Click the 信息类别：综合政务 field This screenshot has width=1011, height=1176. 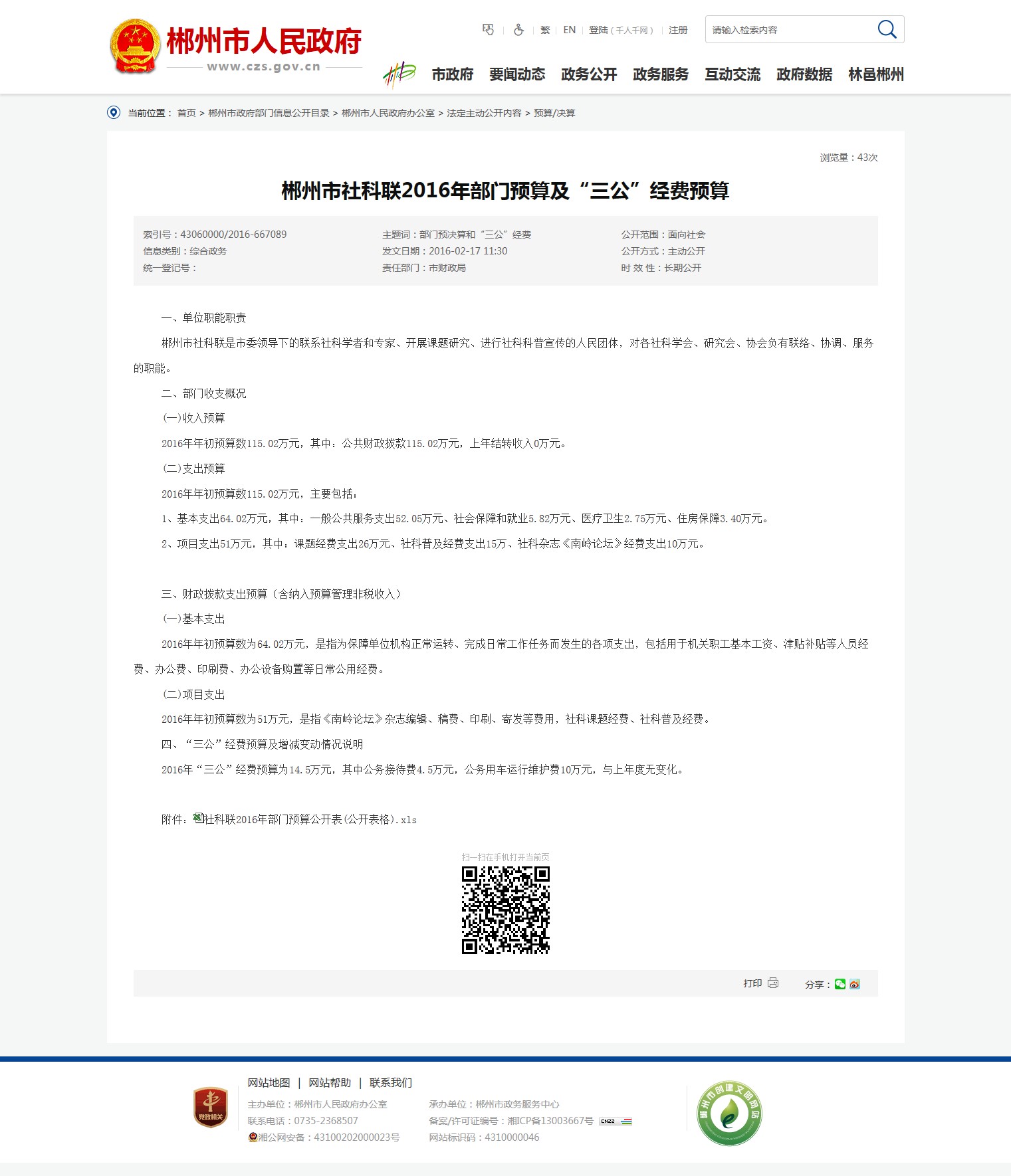point(185,251)
